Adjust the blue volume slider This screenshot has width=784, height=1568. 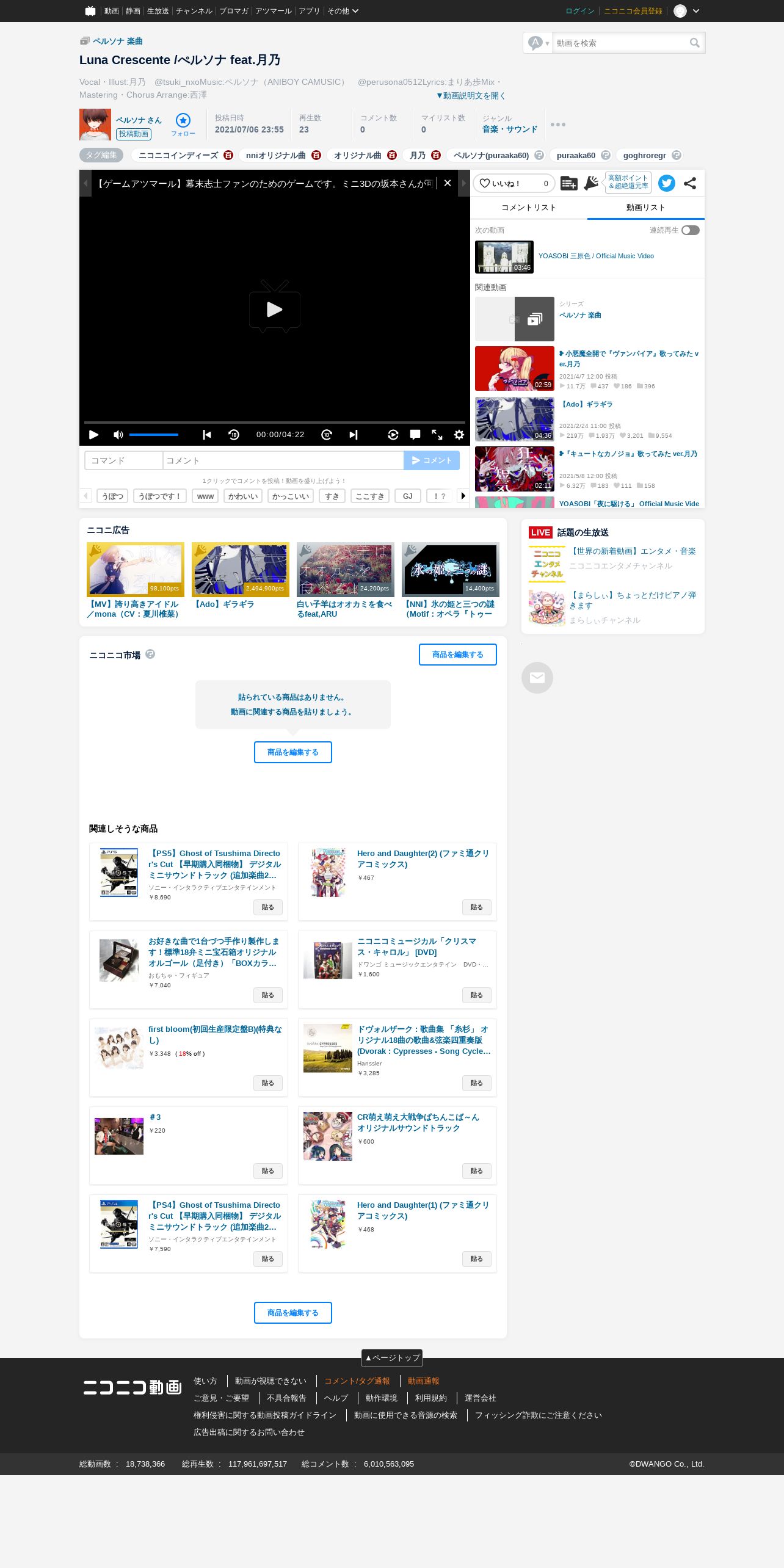[154, 435]
